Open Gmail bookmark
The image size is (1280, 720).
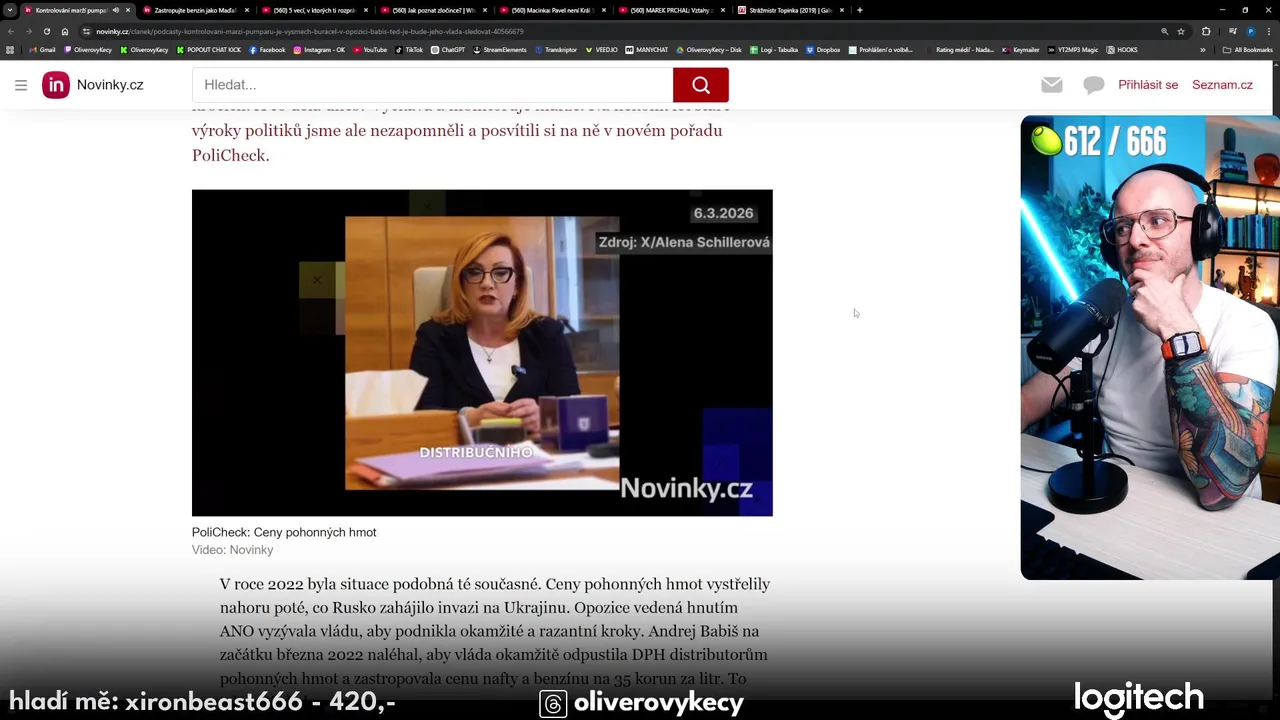[x=42, y=50]
